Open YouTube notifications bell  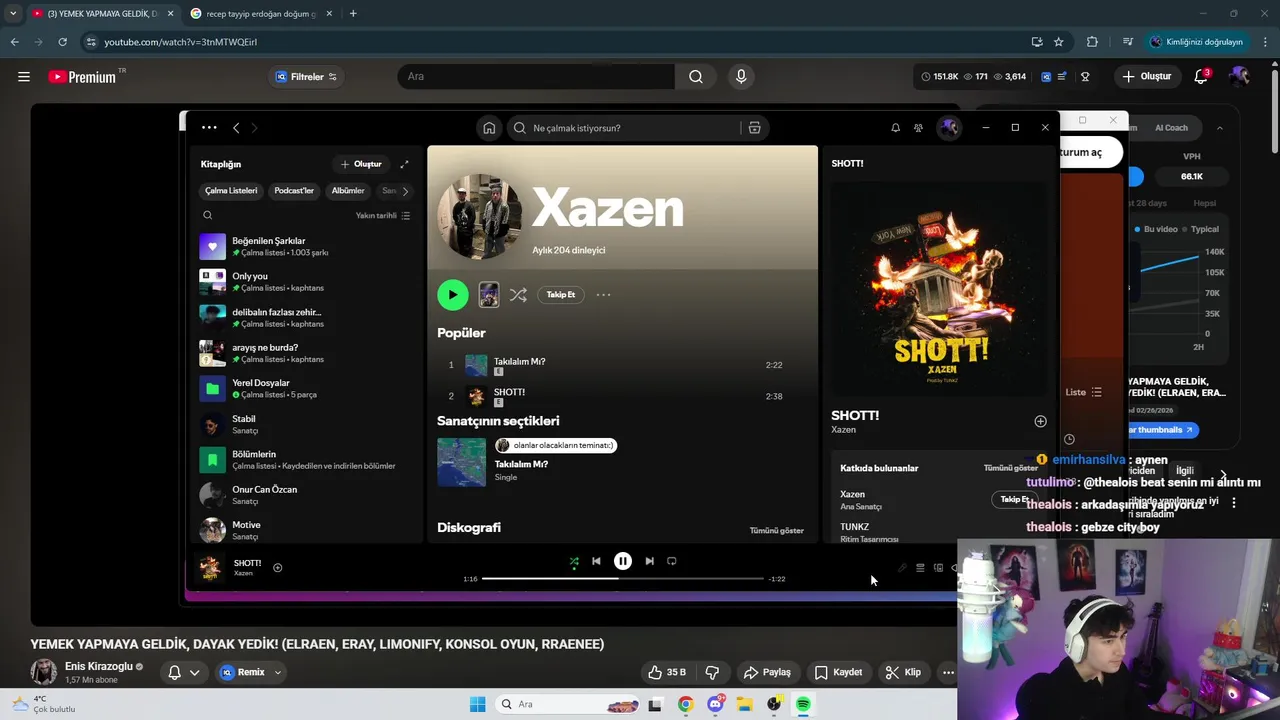(x=1201, y=77)
